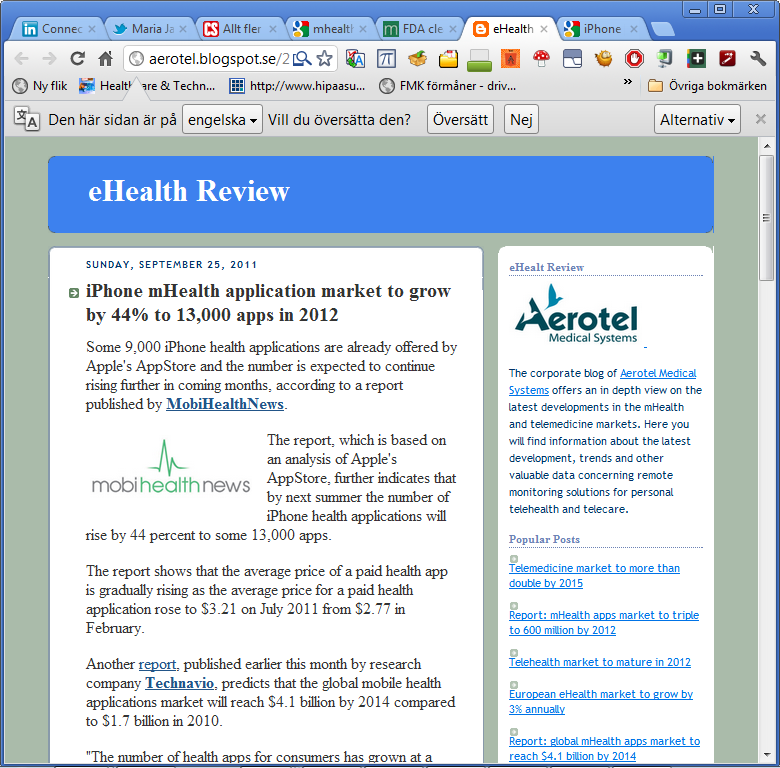The image size is (780, 768).
Task: Close the eHealth tab
Action: (x=544, y=29)
